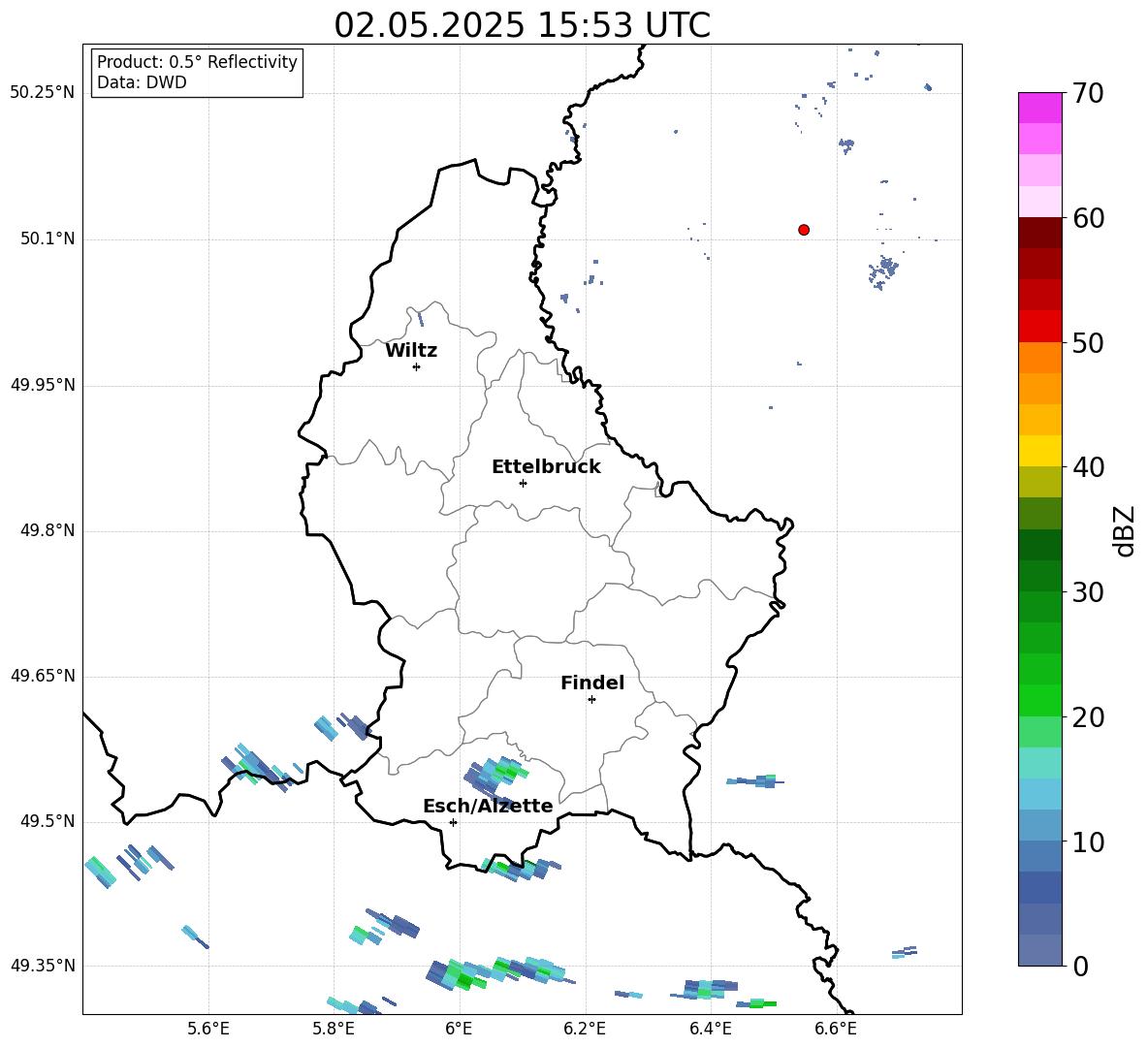The image size is (1148, 1048).
Task: Click the colorbar tick label 40
Action: click(1088, 467)
